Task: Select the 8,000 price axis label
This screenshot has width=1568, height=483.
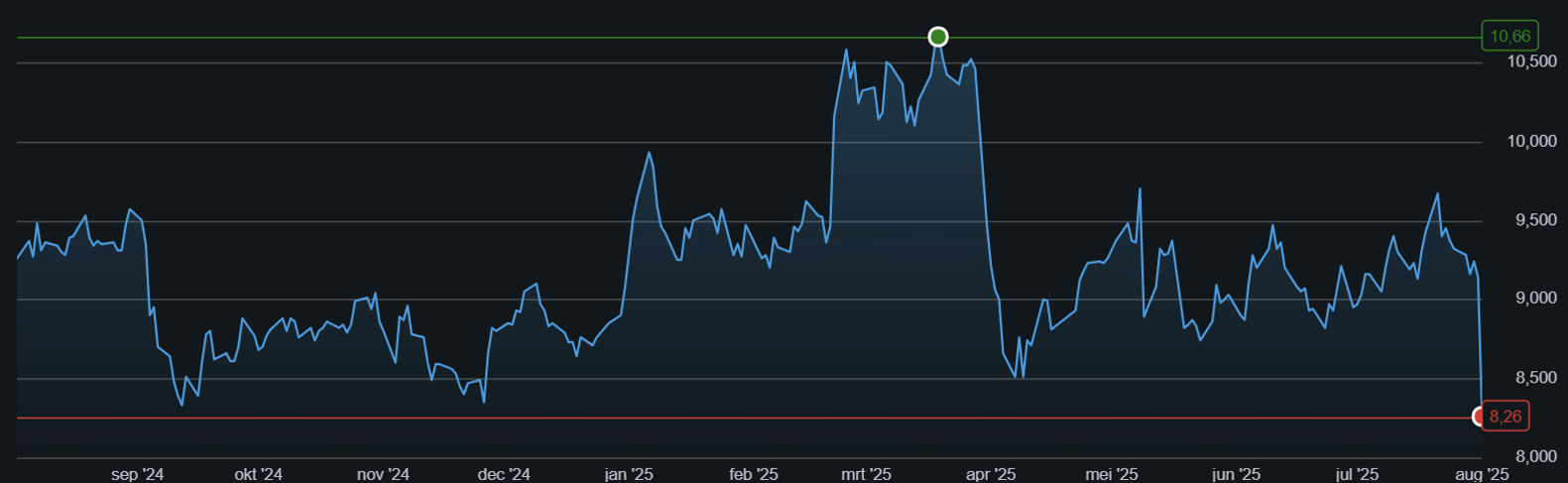Action: tap(1533, 456)
